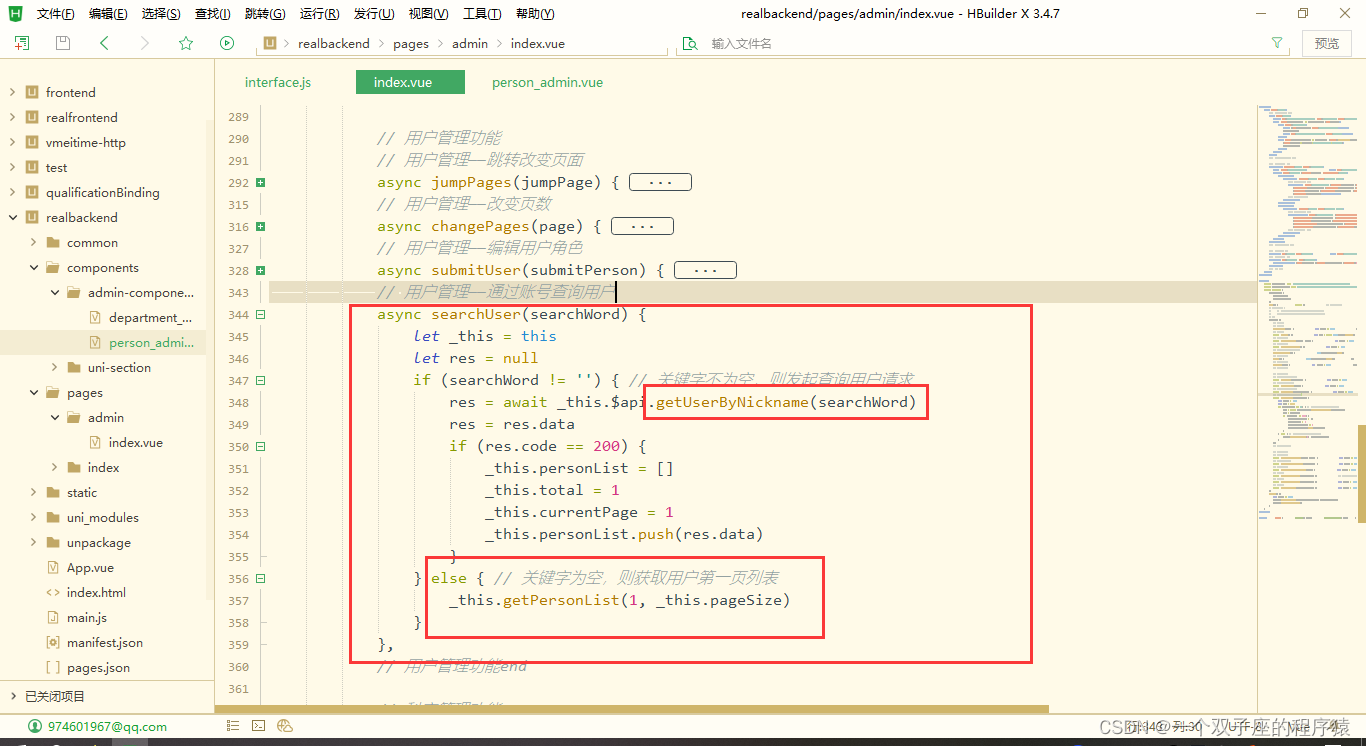The height and width of the screenshot is (746, 1366).
Task: Click the frontend project icon
Action: tap(32, 92)
